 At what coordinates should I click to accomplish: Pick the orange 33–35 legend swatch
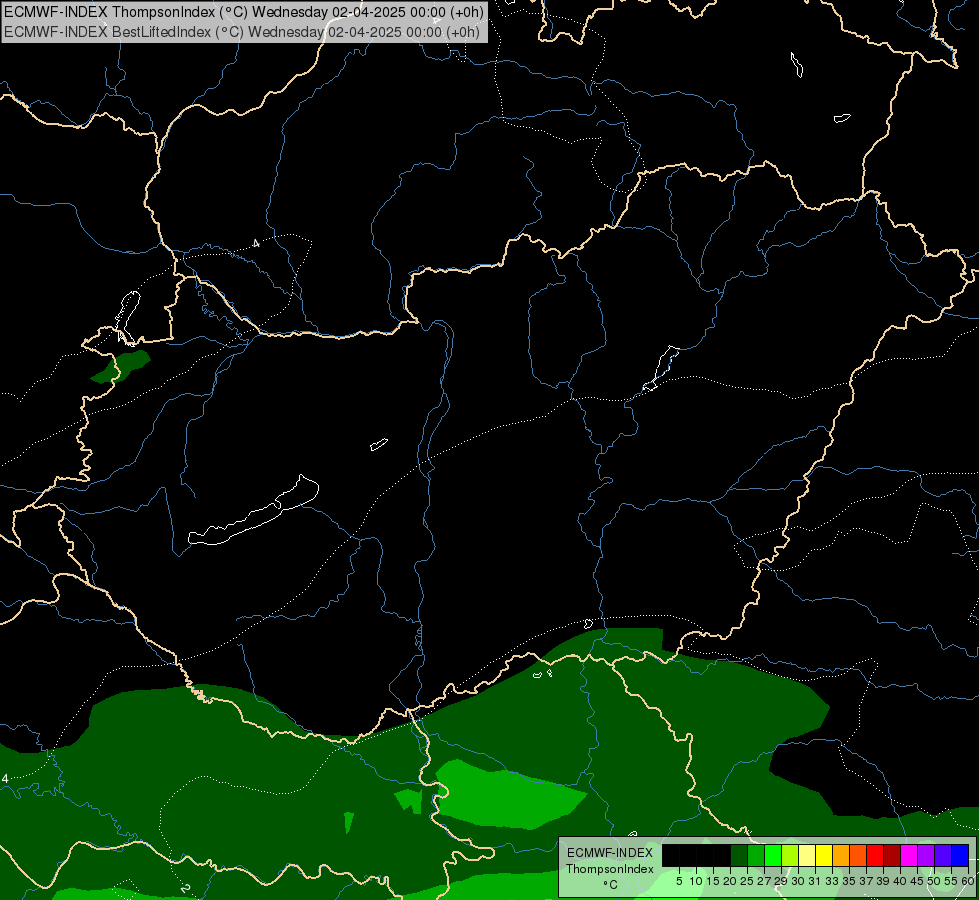pyautogui.click(x=841, y=855)
